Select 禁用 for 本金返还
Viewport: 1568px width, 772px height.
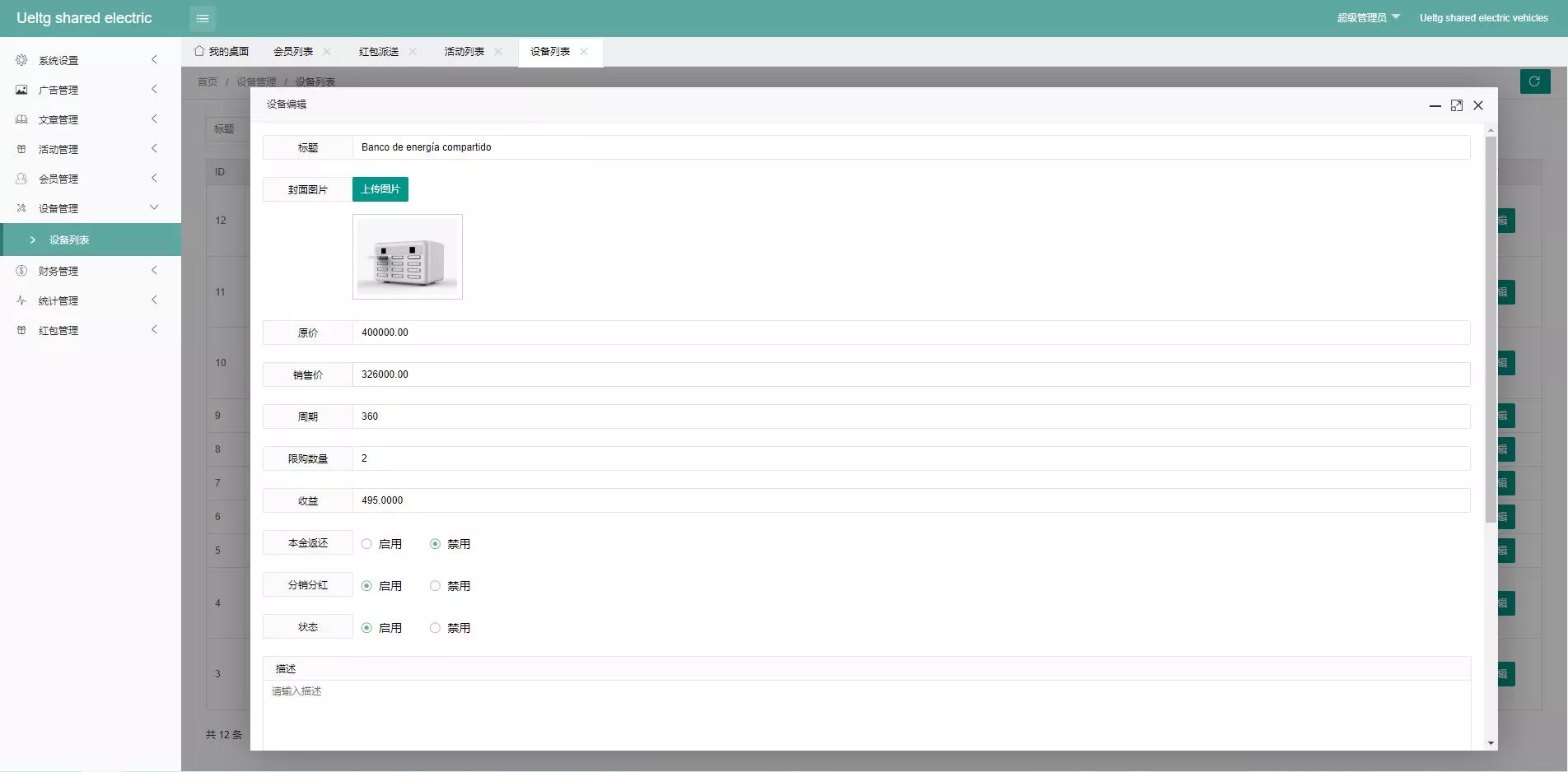[x=450, y=544]
